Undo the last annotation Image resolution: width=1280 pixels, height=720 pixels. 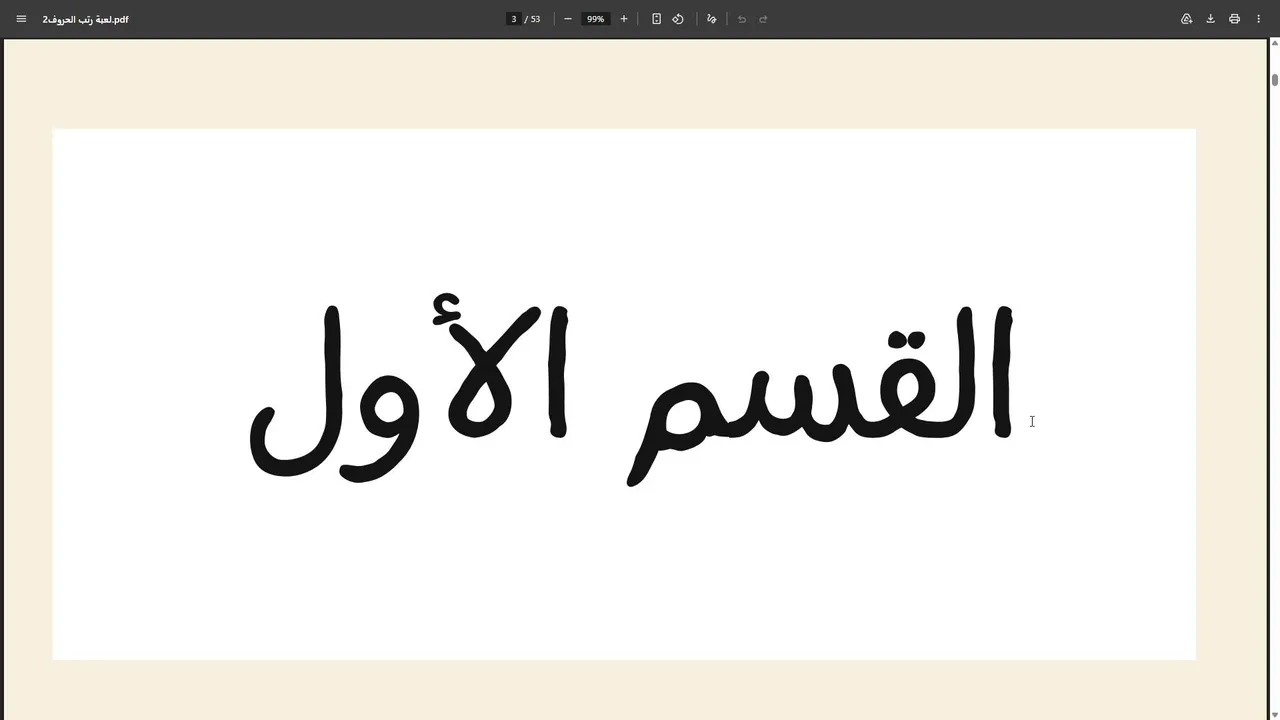742,19
